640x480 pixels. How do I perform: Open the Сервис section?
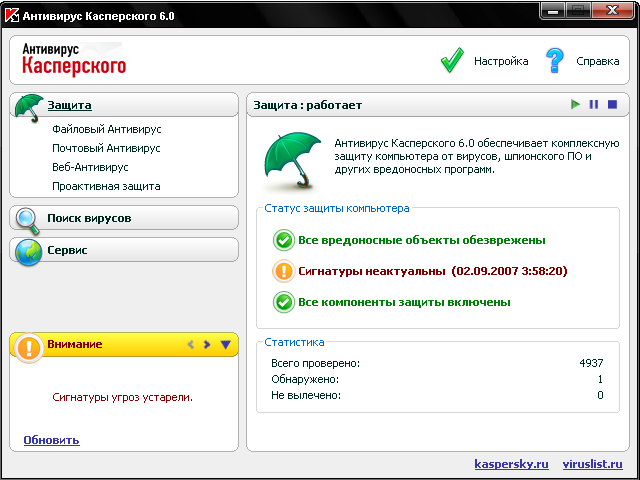click(x=67, y=250)
